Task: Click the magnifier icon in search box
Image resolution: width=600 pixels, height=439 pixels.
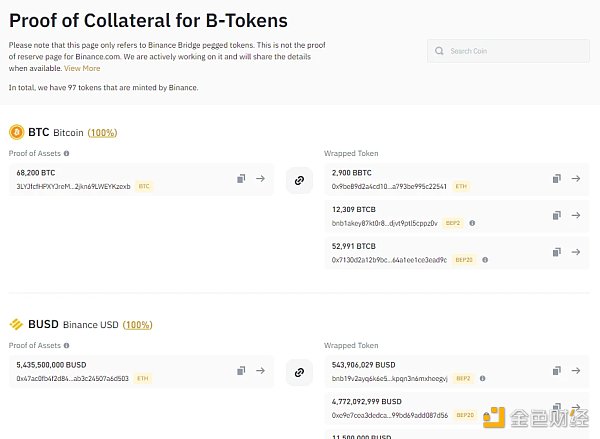Action: tap(439, 51)
